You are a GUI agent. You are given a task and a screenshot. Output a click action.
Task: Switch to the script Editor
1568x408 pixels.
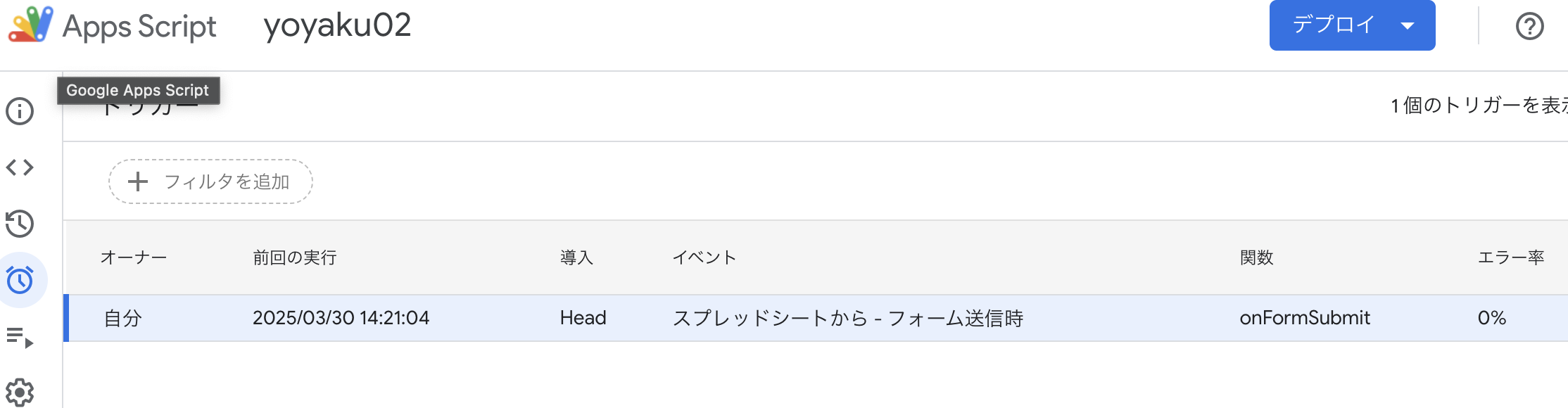click(19, 167)
